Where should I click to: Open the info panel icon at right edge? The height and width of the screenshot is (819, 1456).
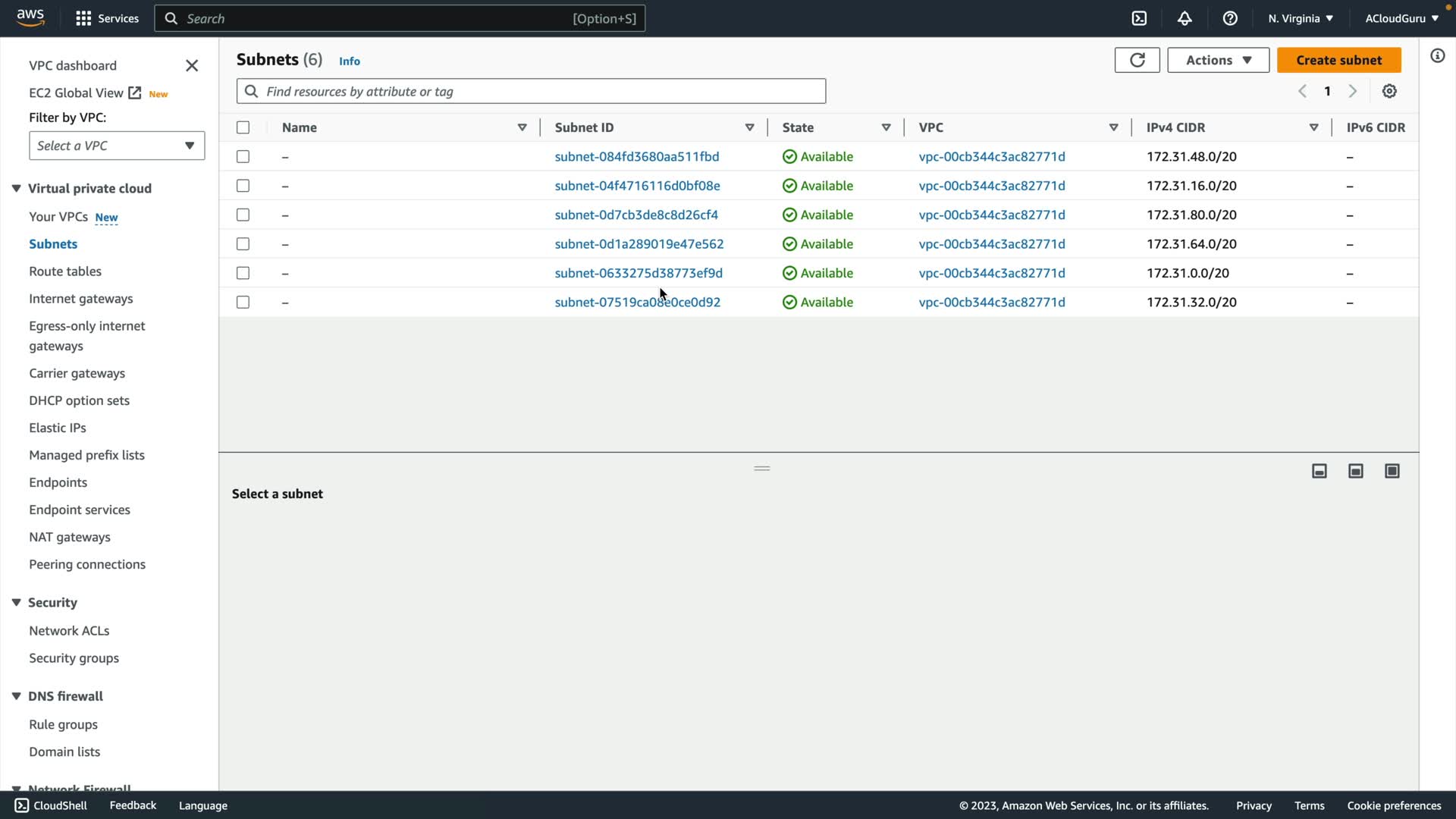pyautogui.click(x=1437, y=55)
